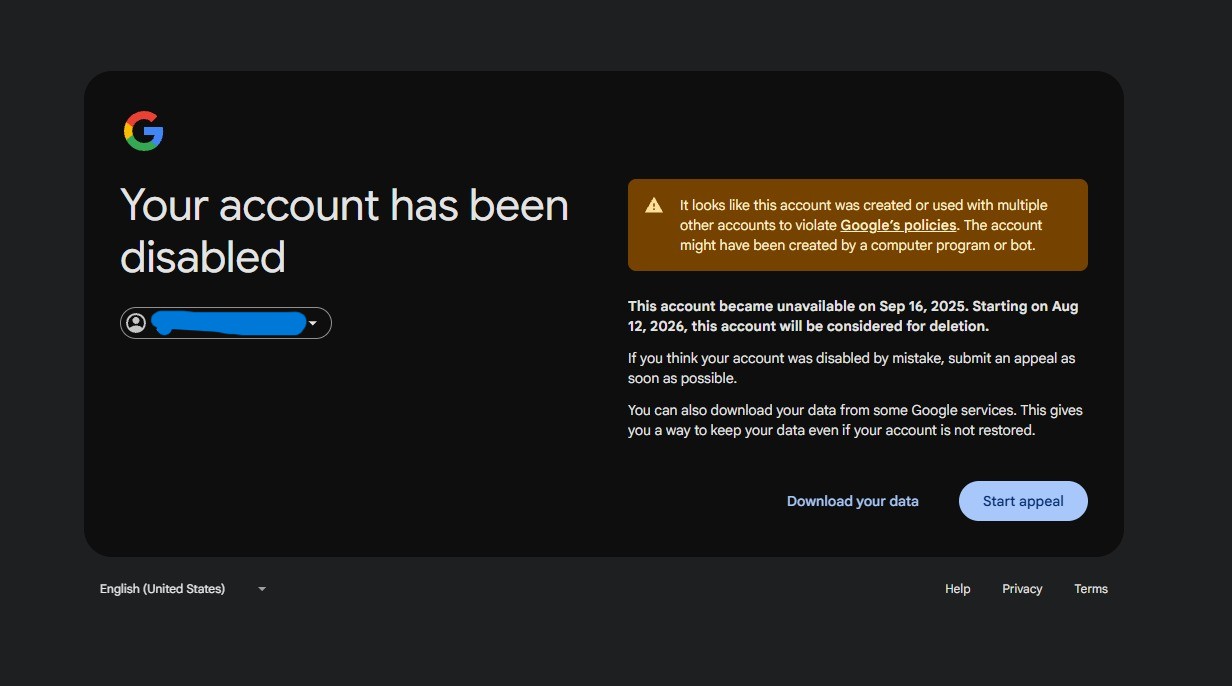Open the Help footer link
The width and height of the screenshot is (1232, 686).
(958, 589)
